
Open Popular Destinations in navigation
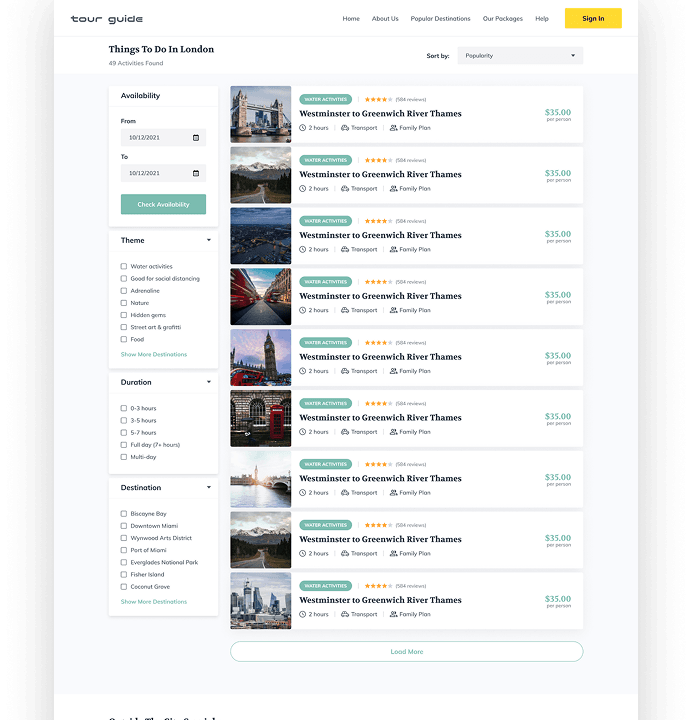440,19
